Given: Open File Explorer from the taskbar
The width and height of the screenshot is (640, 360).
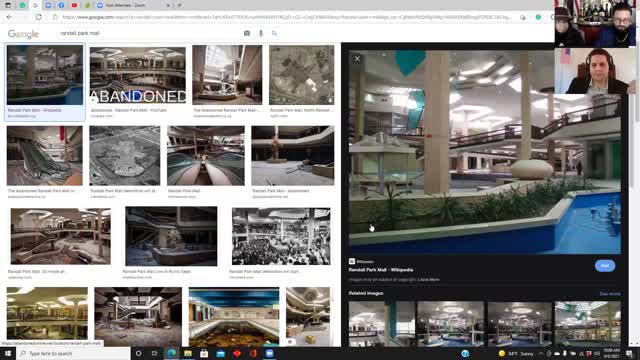Looking at the screenshot, I should click(x=188, y=353).
